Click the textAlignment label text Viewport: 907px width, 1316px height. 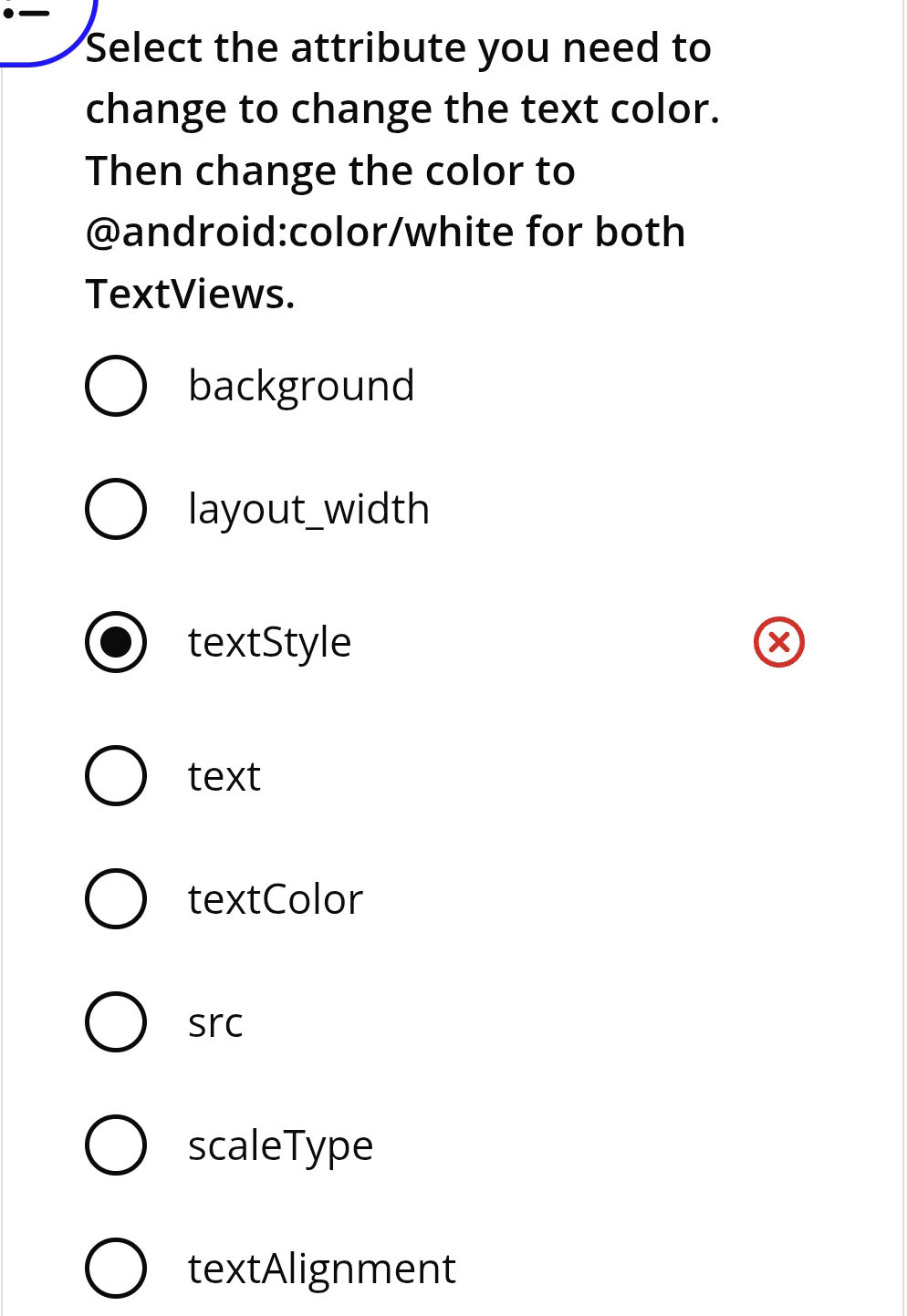point(321,1267)
